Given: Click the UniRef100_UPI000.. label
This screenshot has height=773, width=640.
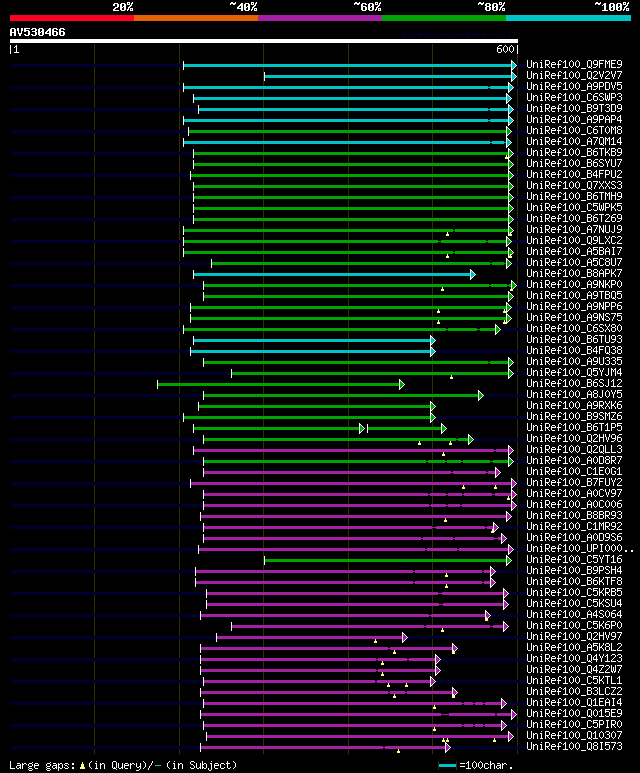Looking at the screenshot, I should [580, 549].
